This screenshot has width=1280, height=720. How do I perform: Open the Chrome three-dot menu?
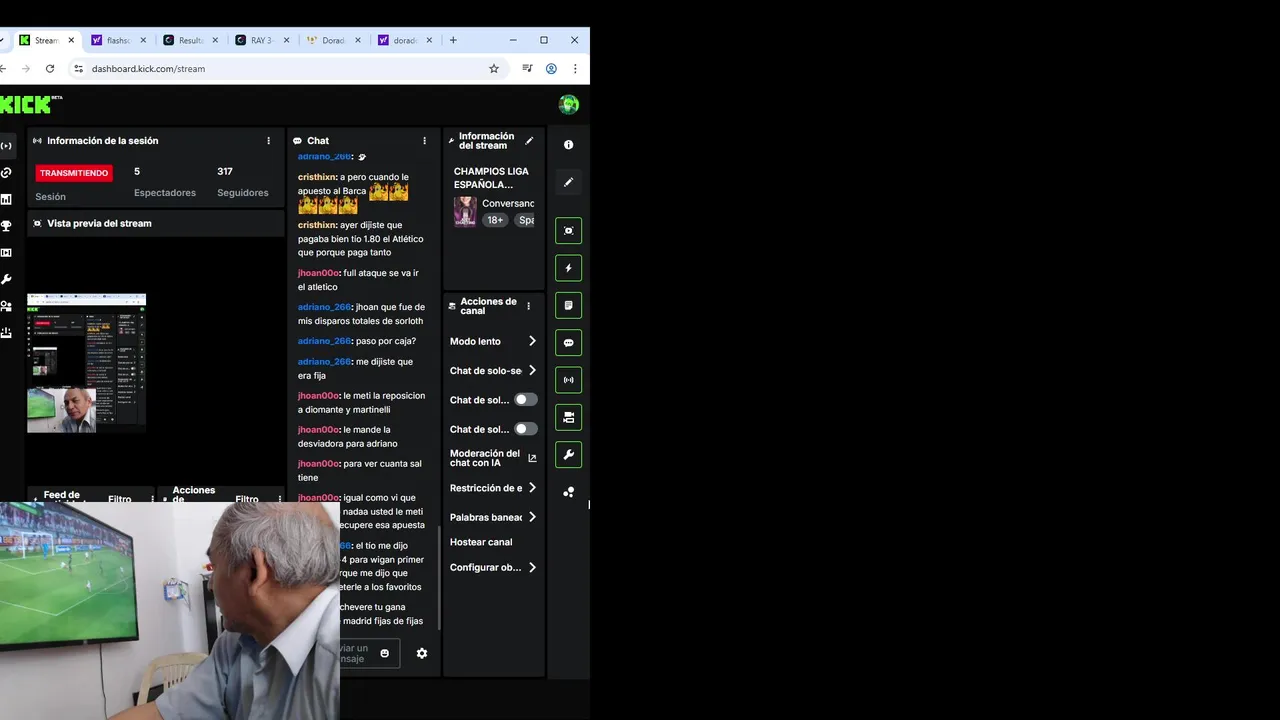tap(575, 69)
